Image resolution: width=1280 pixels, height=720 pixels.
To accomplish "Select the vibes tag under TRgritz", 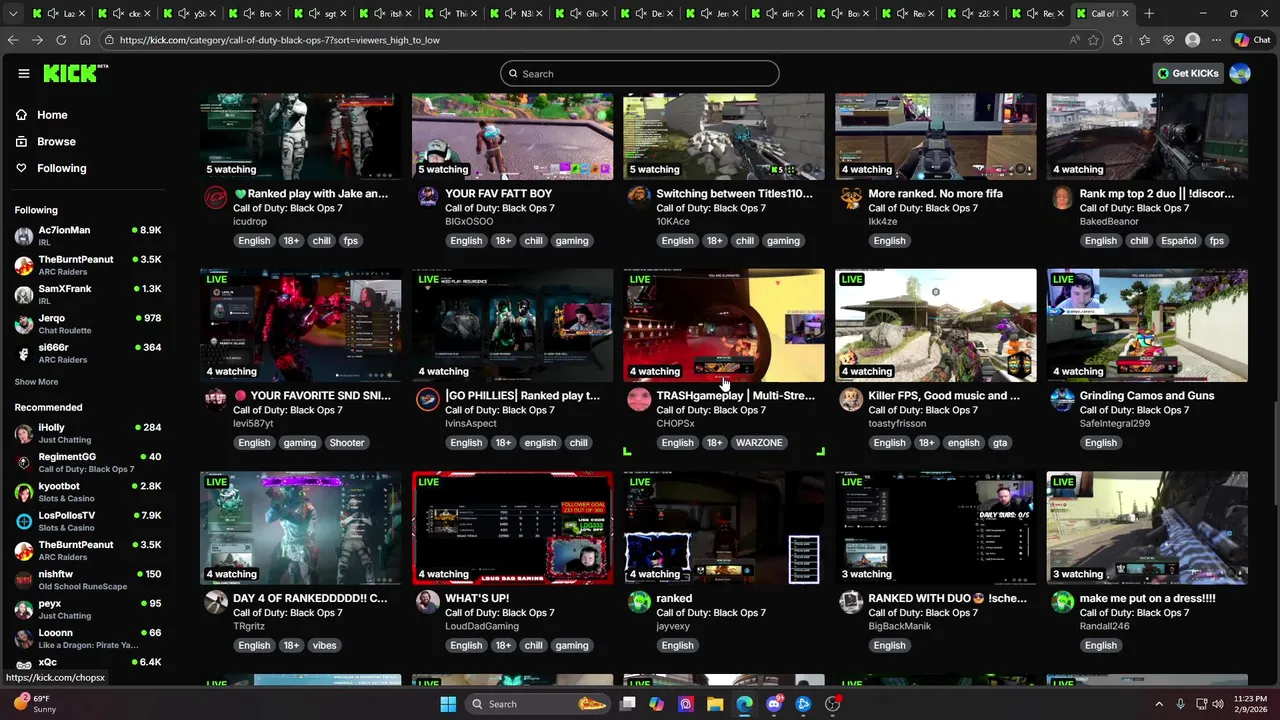I will 324,646.
